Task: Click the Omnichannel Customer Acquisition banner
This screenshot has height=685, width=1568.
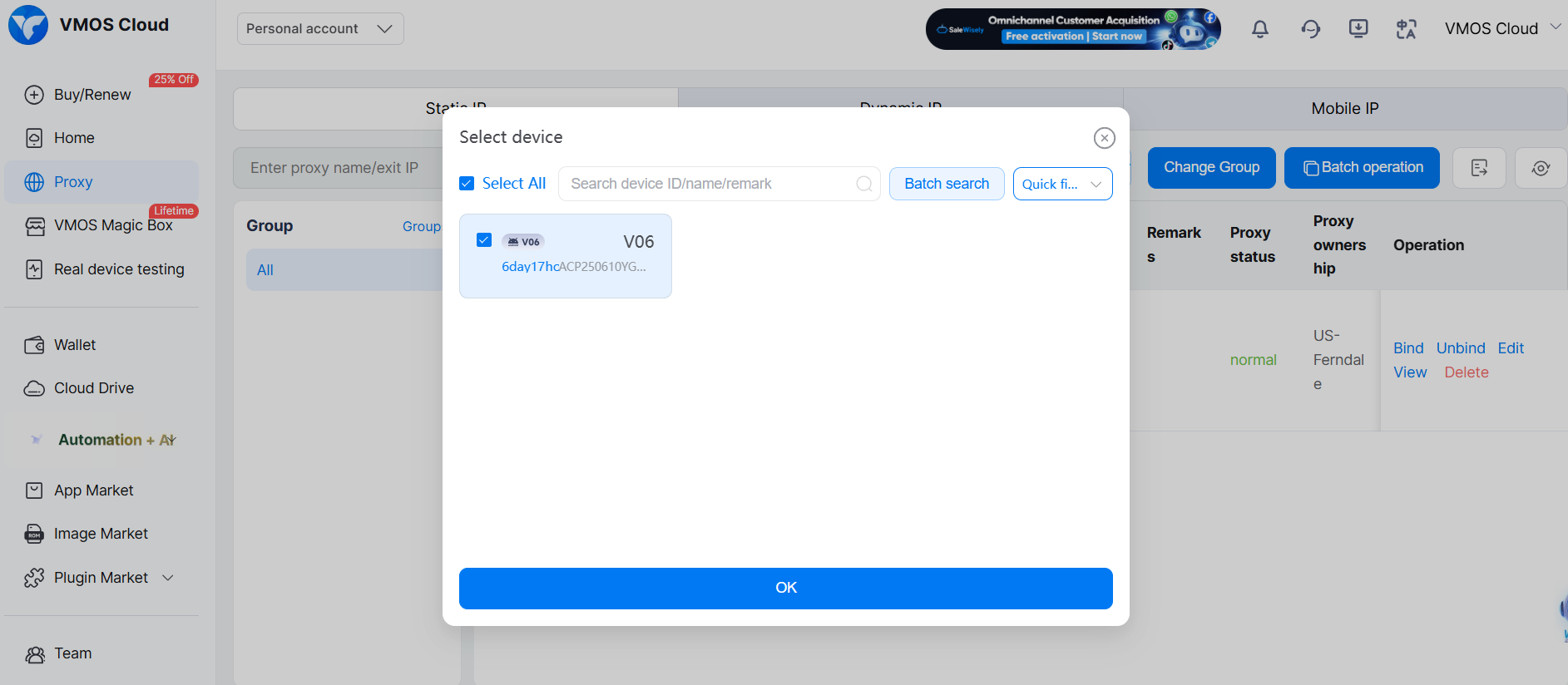Action: click(1073, 29)
